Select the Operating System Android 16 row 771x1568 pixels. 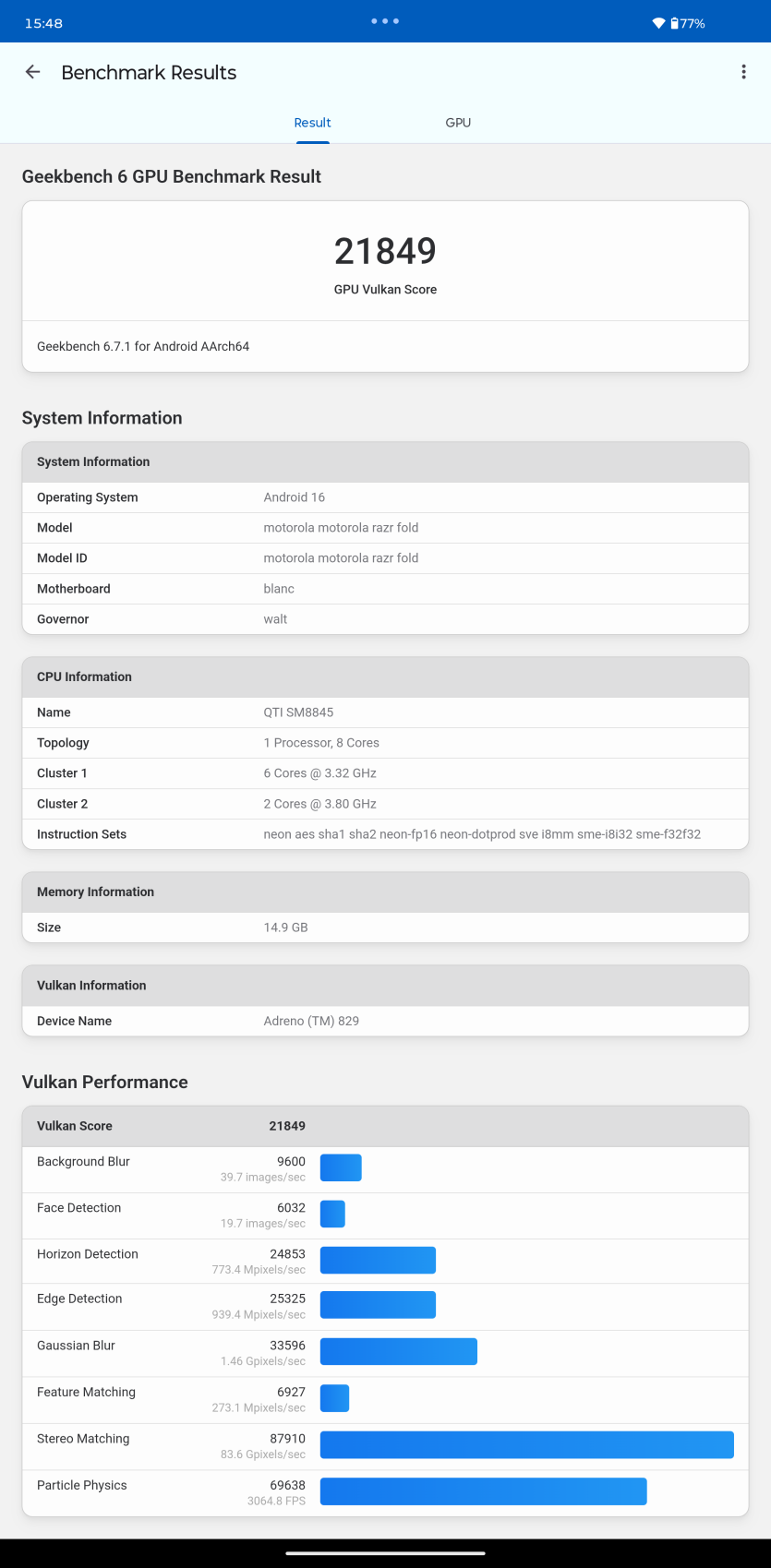385,497
